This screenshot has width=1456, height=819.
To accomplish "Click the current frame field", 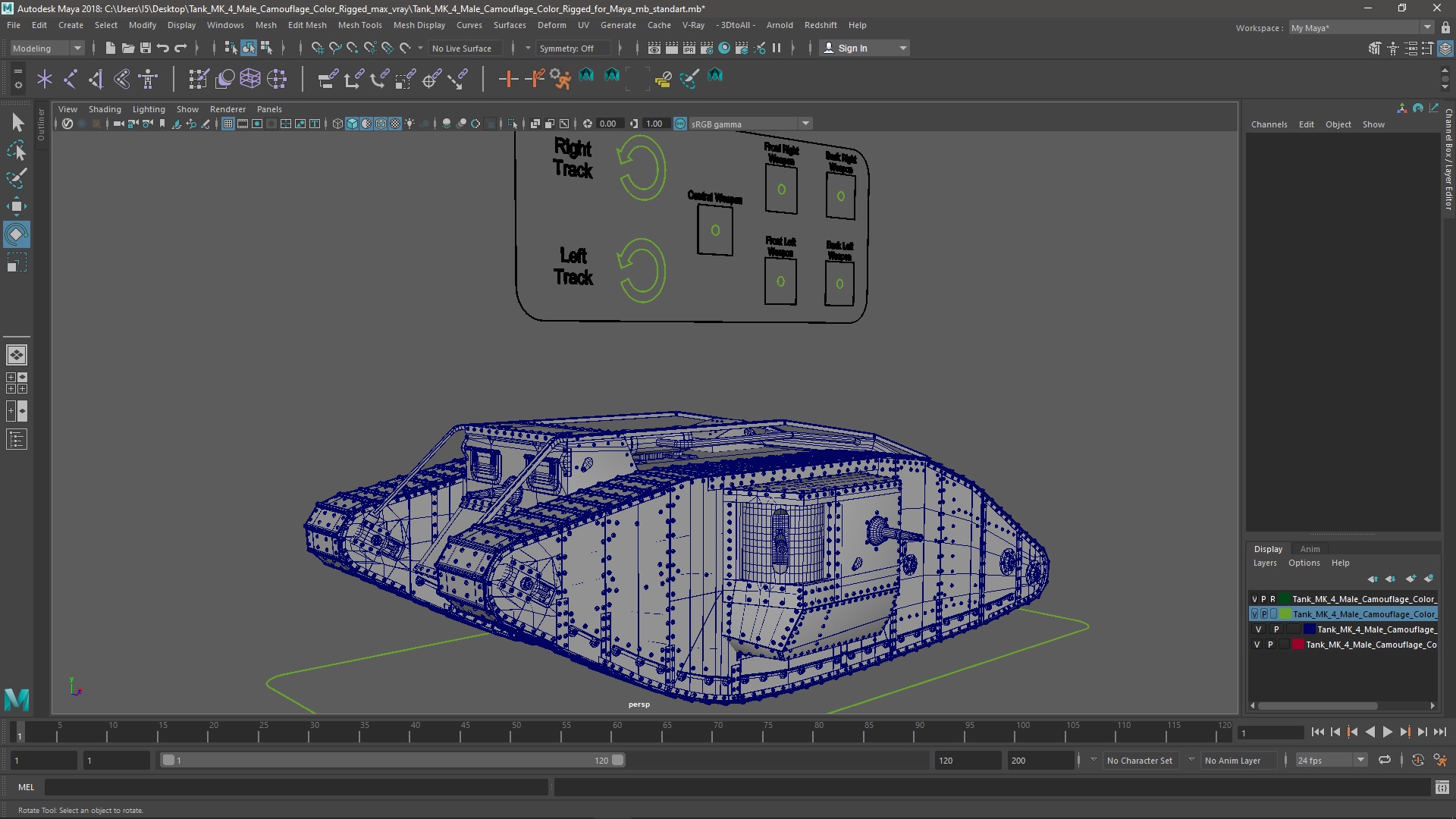I will 1270,733.
